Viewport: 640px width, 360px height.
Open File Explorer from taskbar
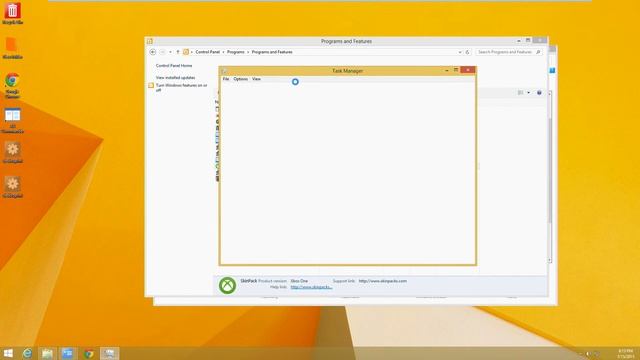tap(47, 353)
